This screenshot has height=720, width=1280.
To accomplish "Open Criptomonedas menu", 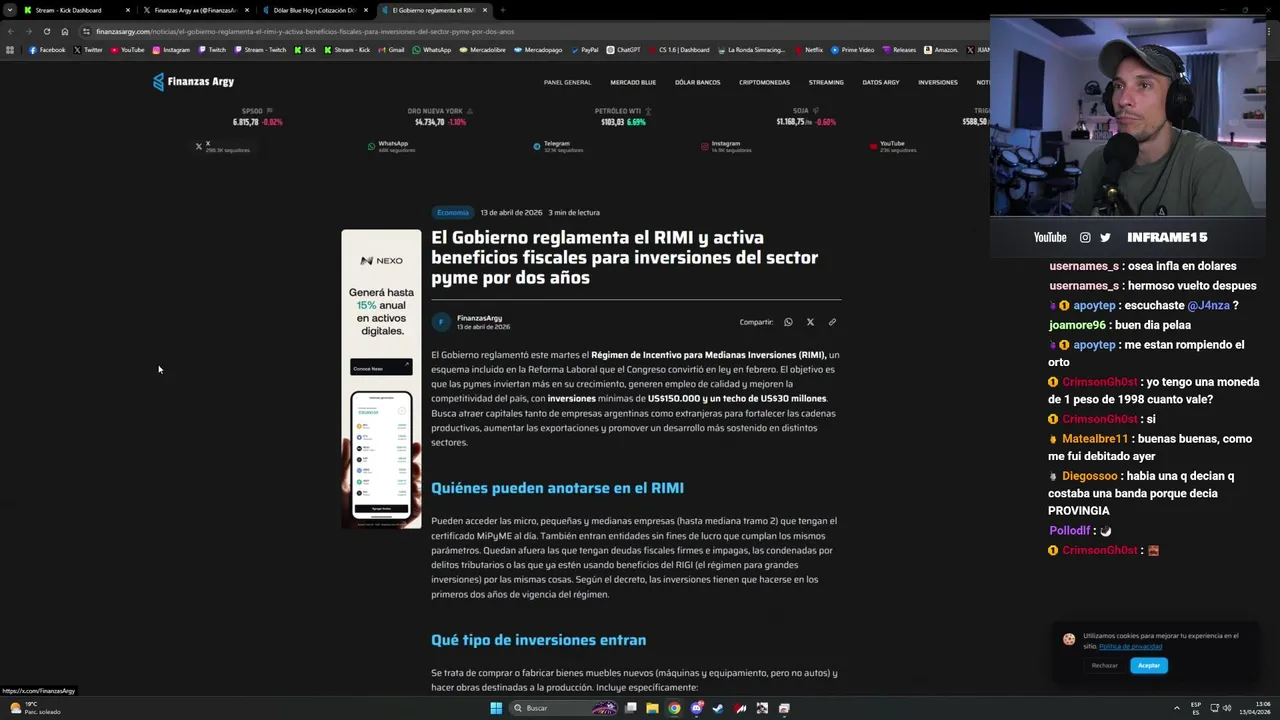I will pos(764,82).
